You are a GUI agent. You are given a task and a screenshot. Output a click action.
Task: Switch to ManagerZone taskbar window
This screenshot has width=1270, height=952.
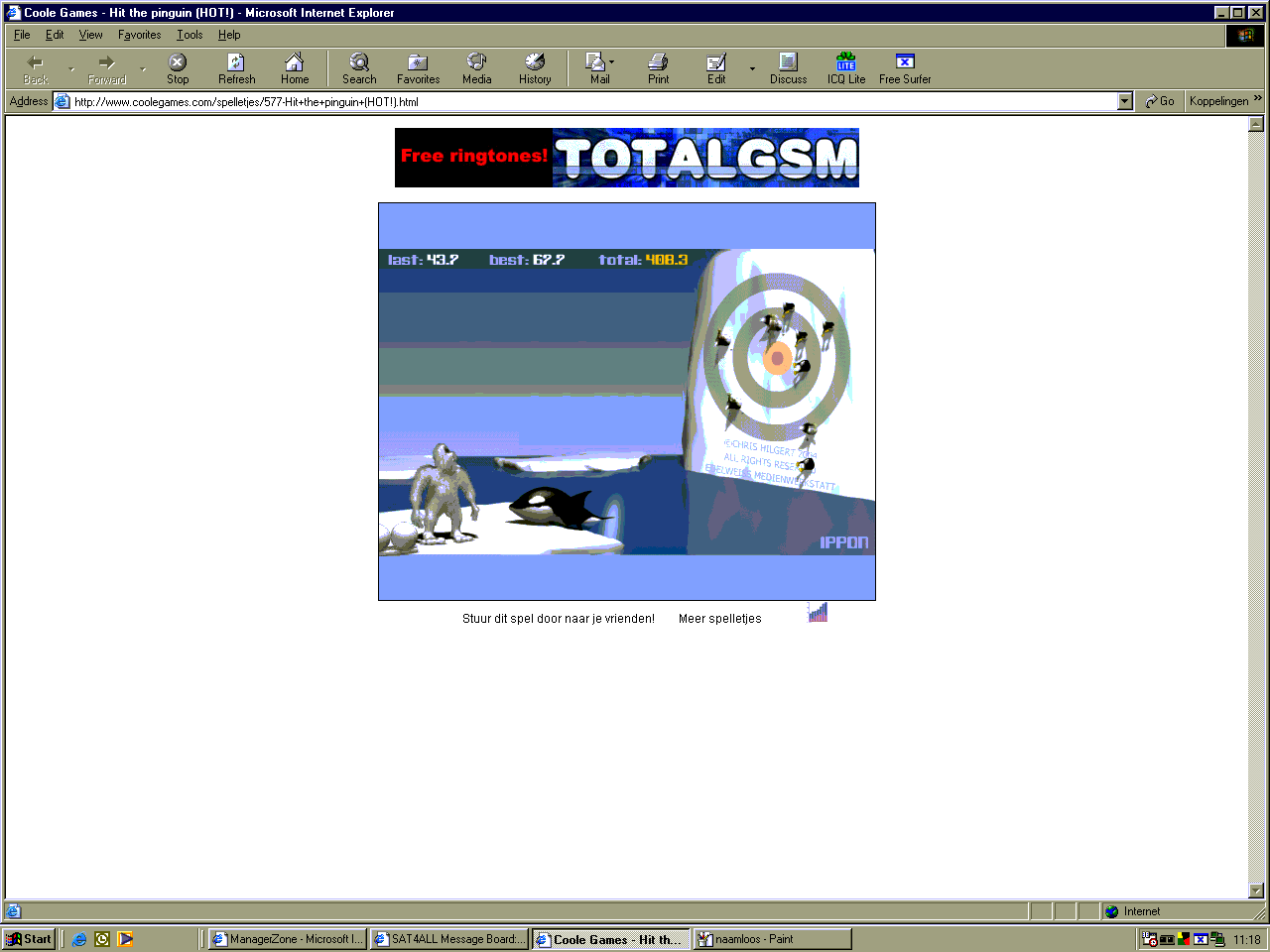288,939
